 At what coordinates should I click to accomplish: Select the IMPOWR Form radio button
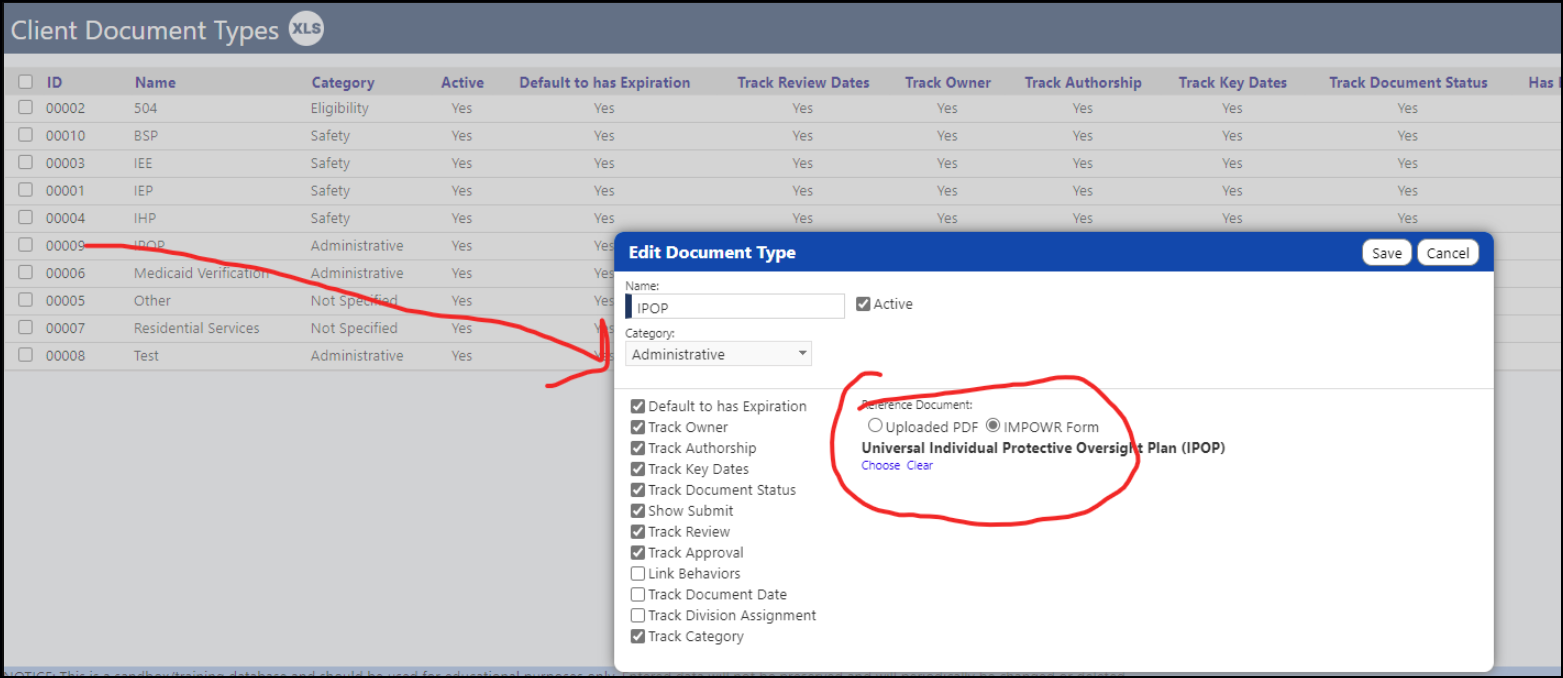(x=993, y=426)
